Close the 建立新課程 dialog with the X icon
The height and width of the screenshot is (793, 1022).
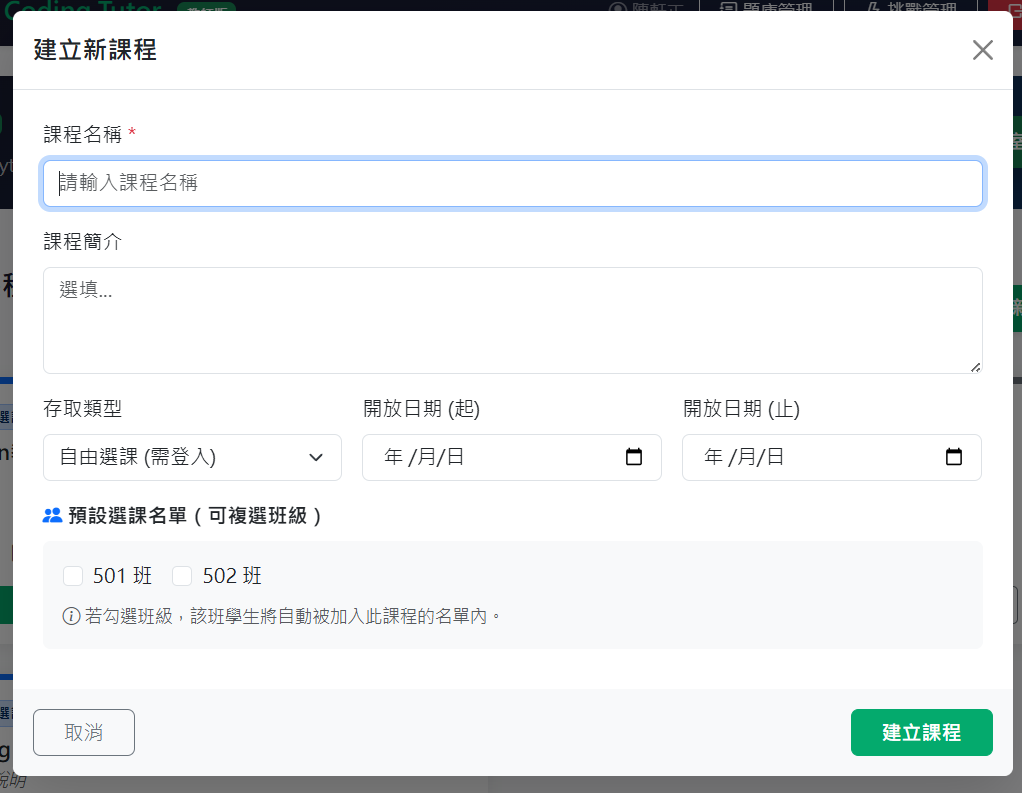pyautogui.click(x=982, y=50)
